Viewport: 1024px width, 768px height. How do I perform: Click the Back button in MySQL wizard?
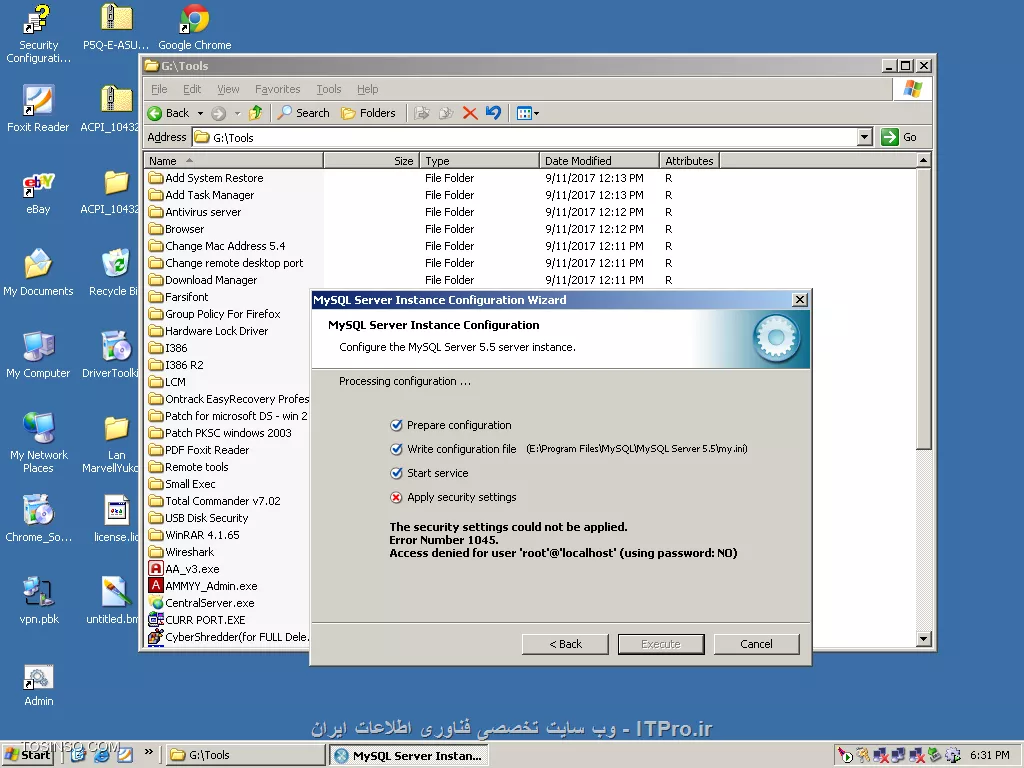point(565,644)
